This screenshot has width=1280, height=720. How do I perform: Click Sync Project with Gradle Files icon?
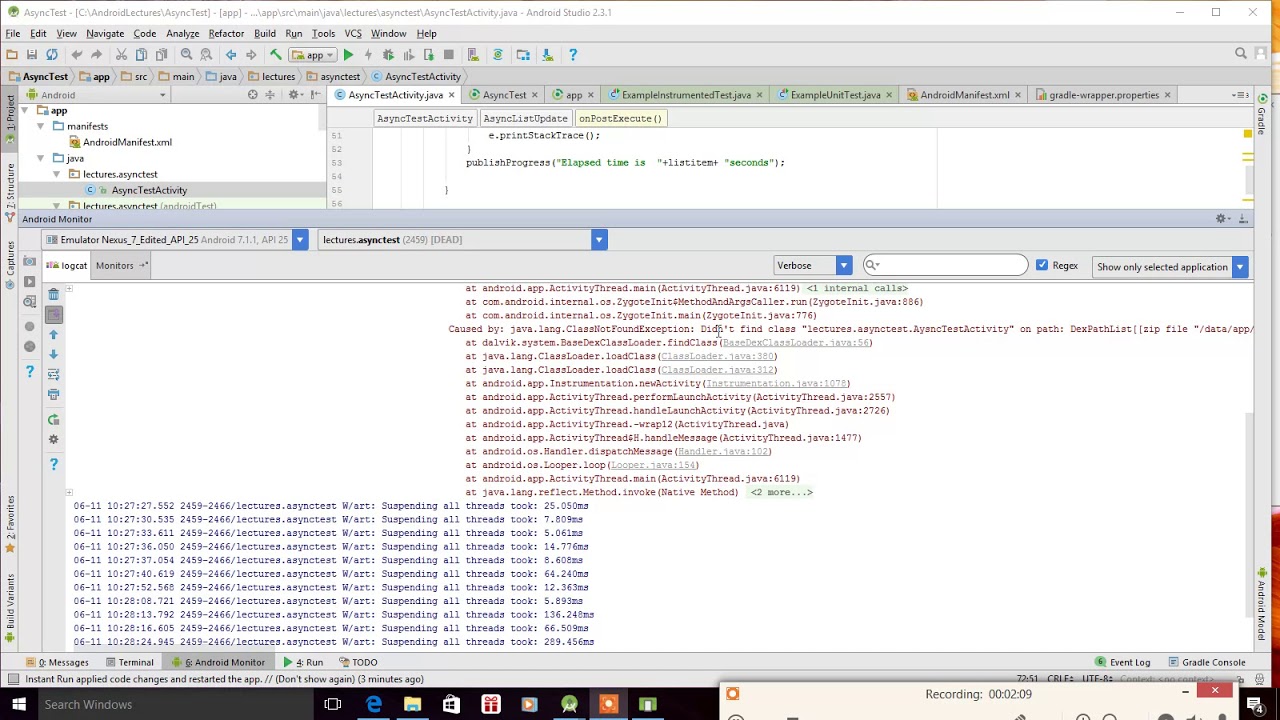(x=497, y=55)
